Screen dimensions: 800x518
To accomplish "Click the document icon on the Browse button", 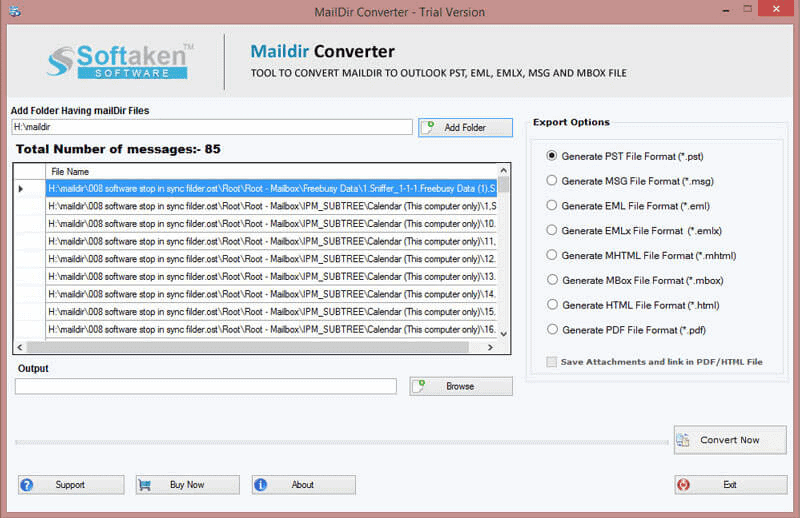I will 419,386.
